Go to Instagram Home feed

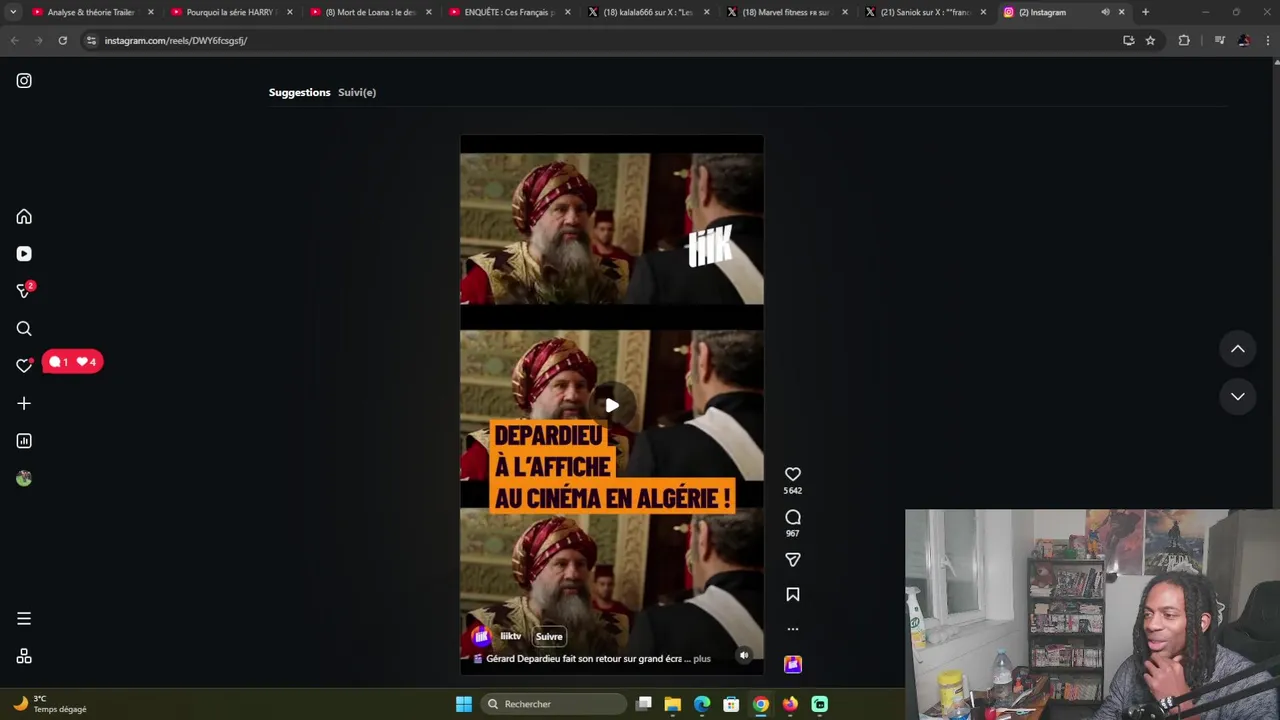point(24,217)
